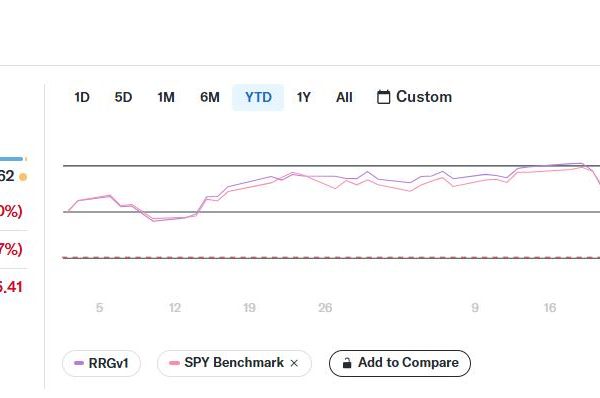This screenshot has height=398, width=600.
Task: Click the blue progress bar above 62
Action: 11,159
